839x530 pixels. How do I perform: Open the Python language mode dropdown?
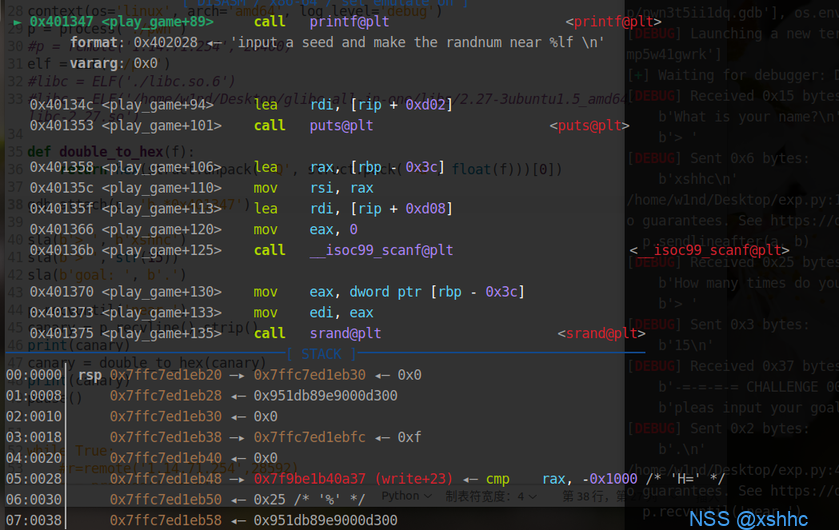(406, 496)
